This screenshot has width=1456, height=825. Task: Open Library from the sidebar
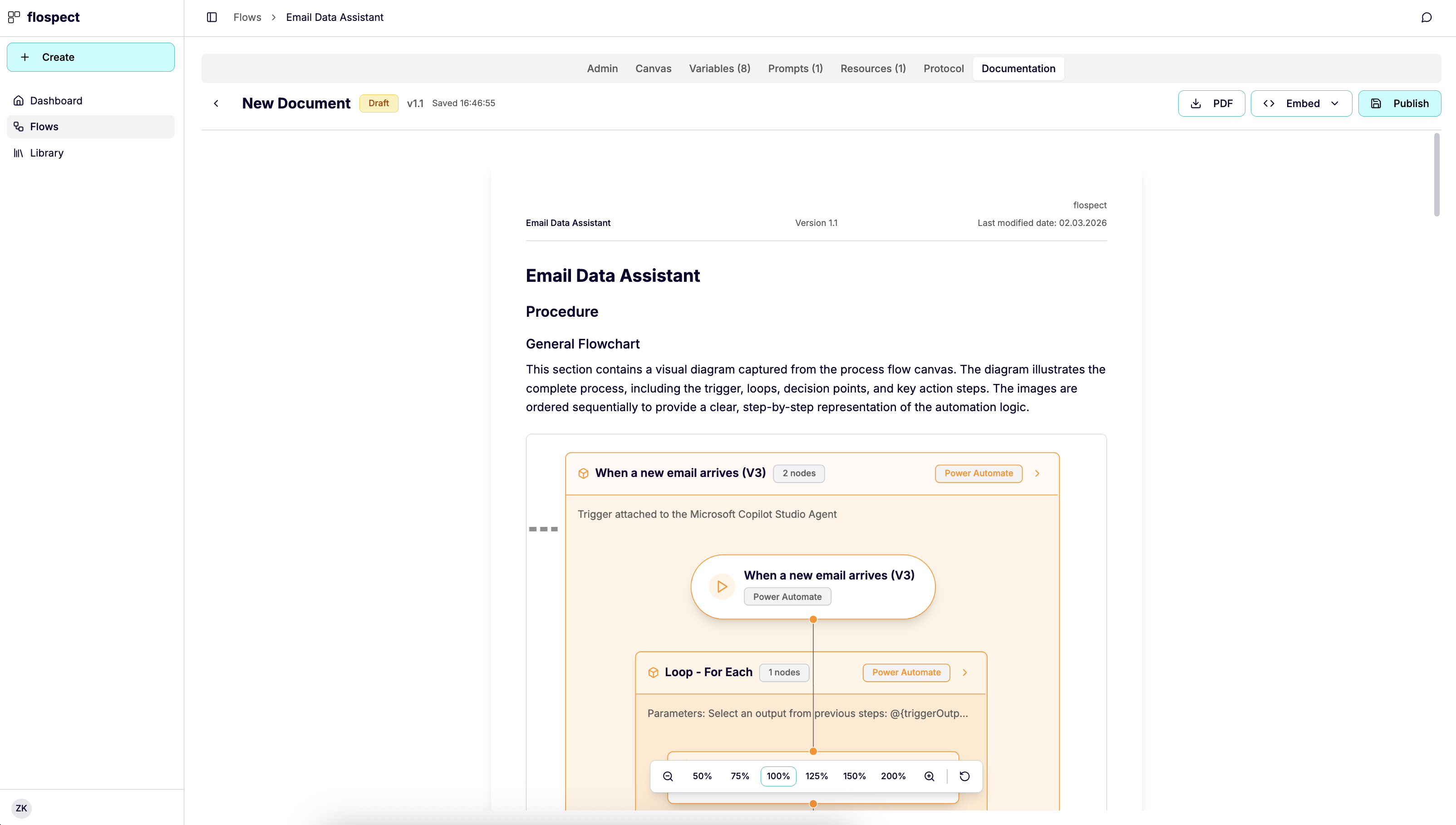46,152
